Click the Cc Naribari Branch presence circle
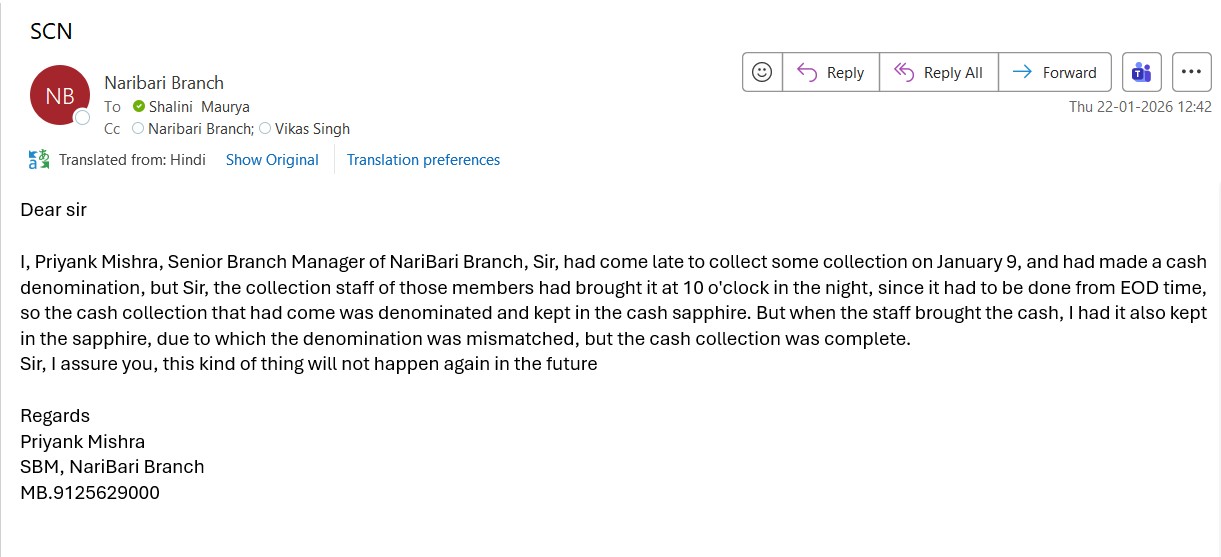The width and height of the screenshot is (1221, 557). click(138, 129)
